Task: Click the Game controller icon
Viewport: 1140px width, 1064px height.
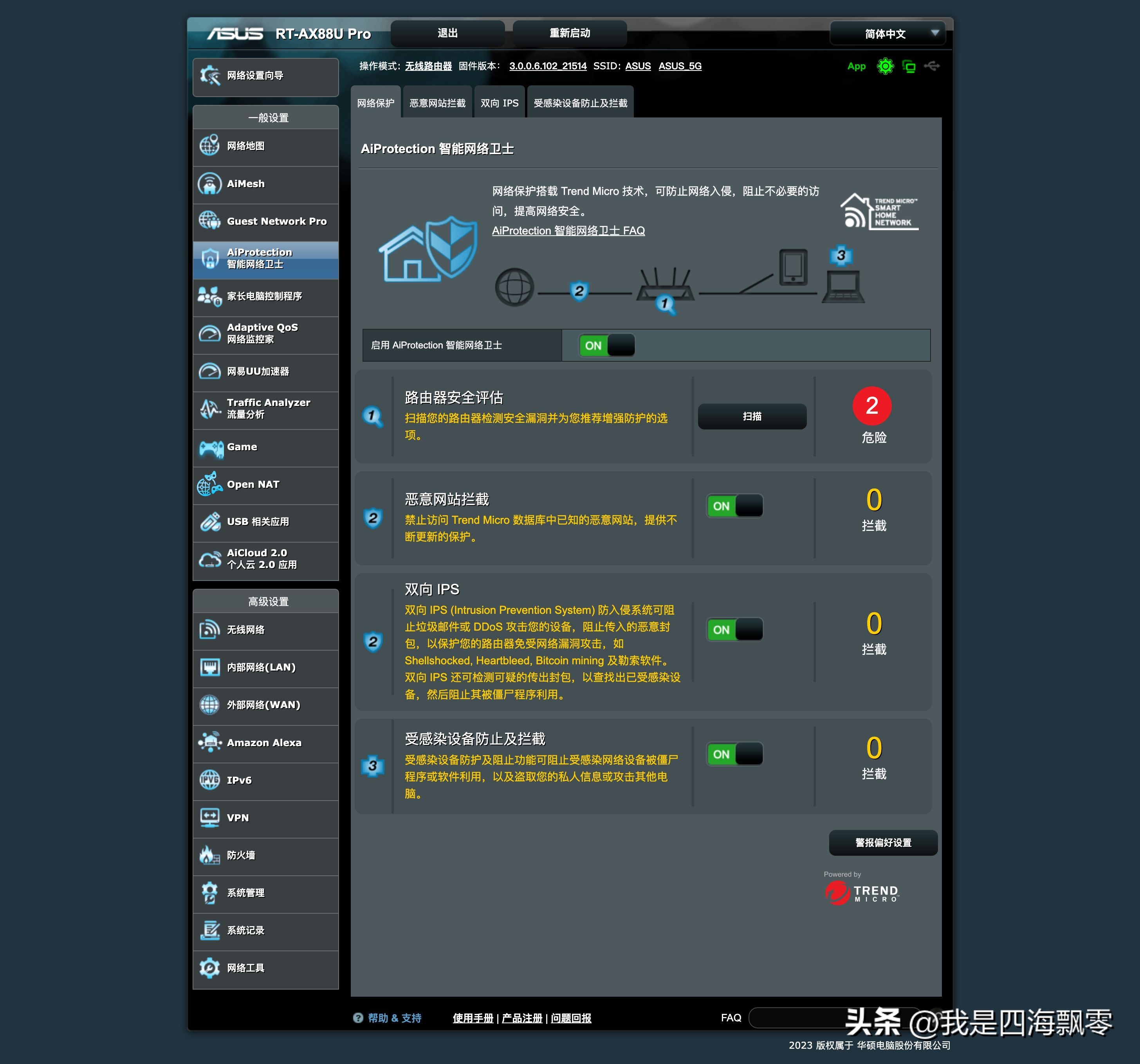Action: 211,449
